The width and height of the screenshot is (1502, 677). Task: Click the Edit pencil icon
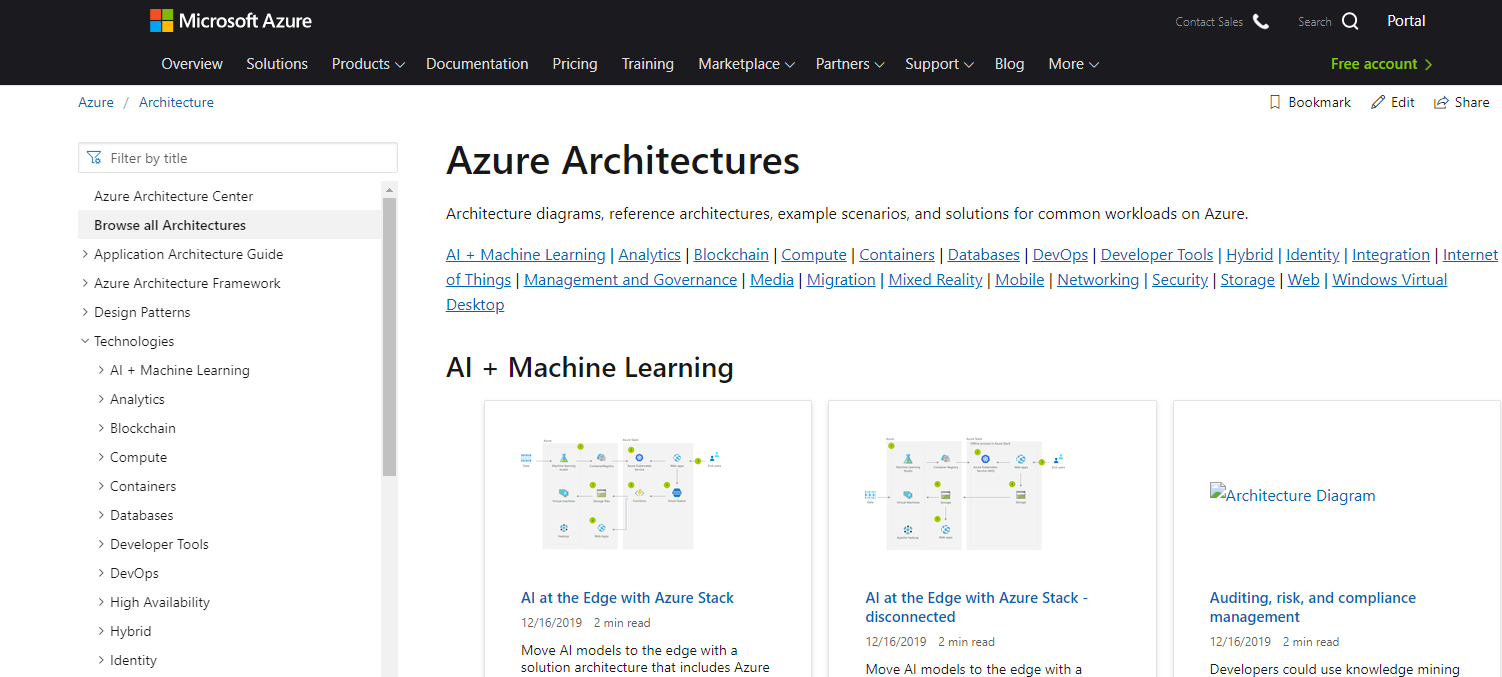pos(1378,102)
